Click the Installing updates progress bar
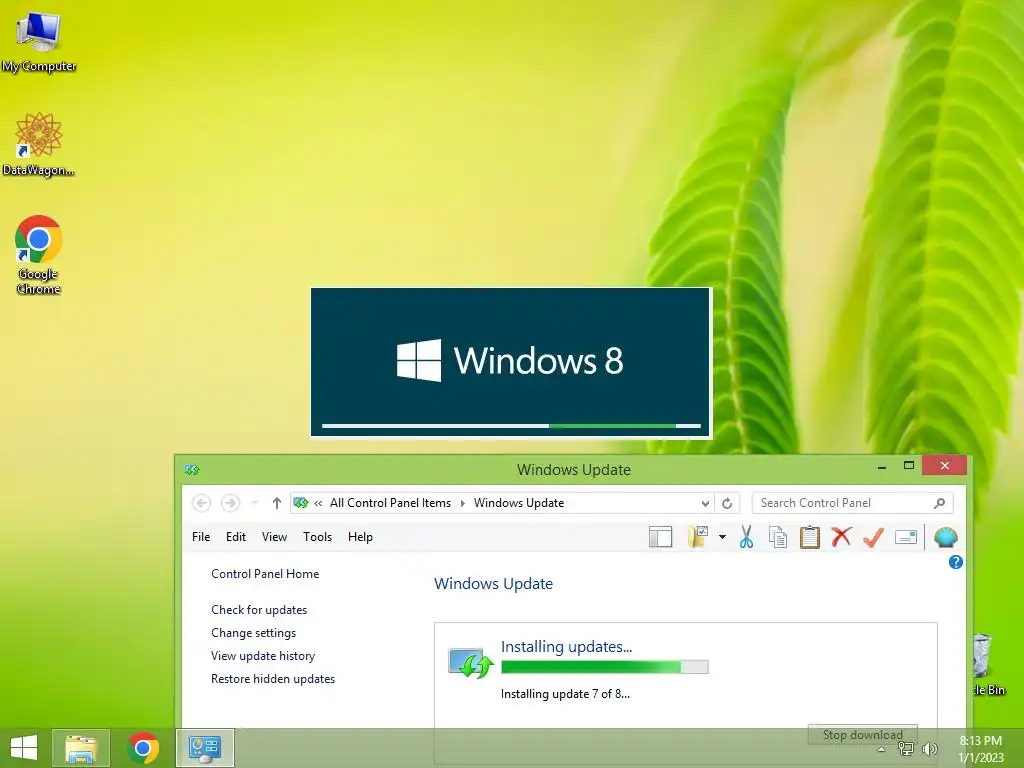The image size is (1024, 768). [x=605, y=667]
